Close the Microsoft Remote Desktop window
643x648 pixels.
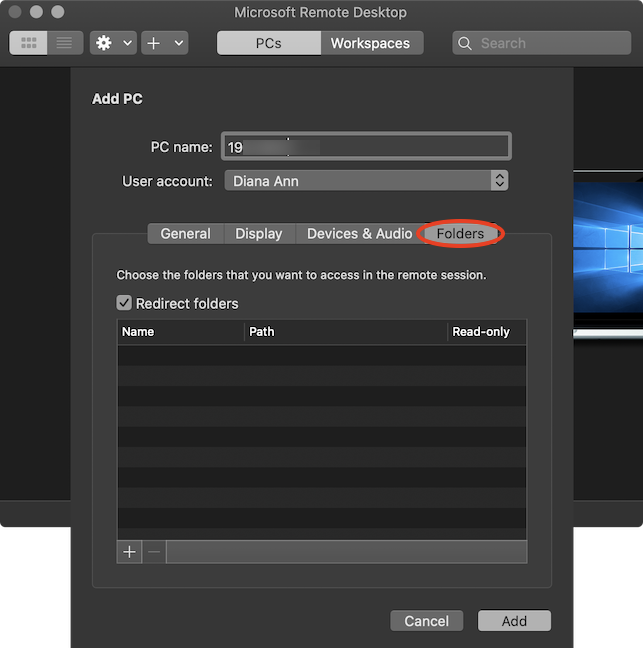[15, 12]
